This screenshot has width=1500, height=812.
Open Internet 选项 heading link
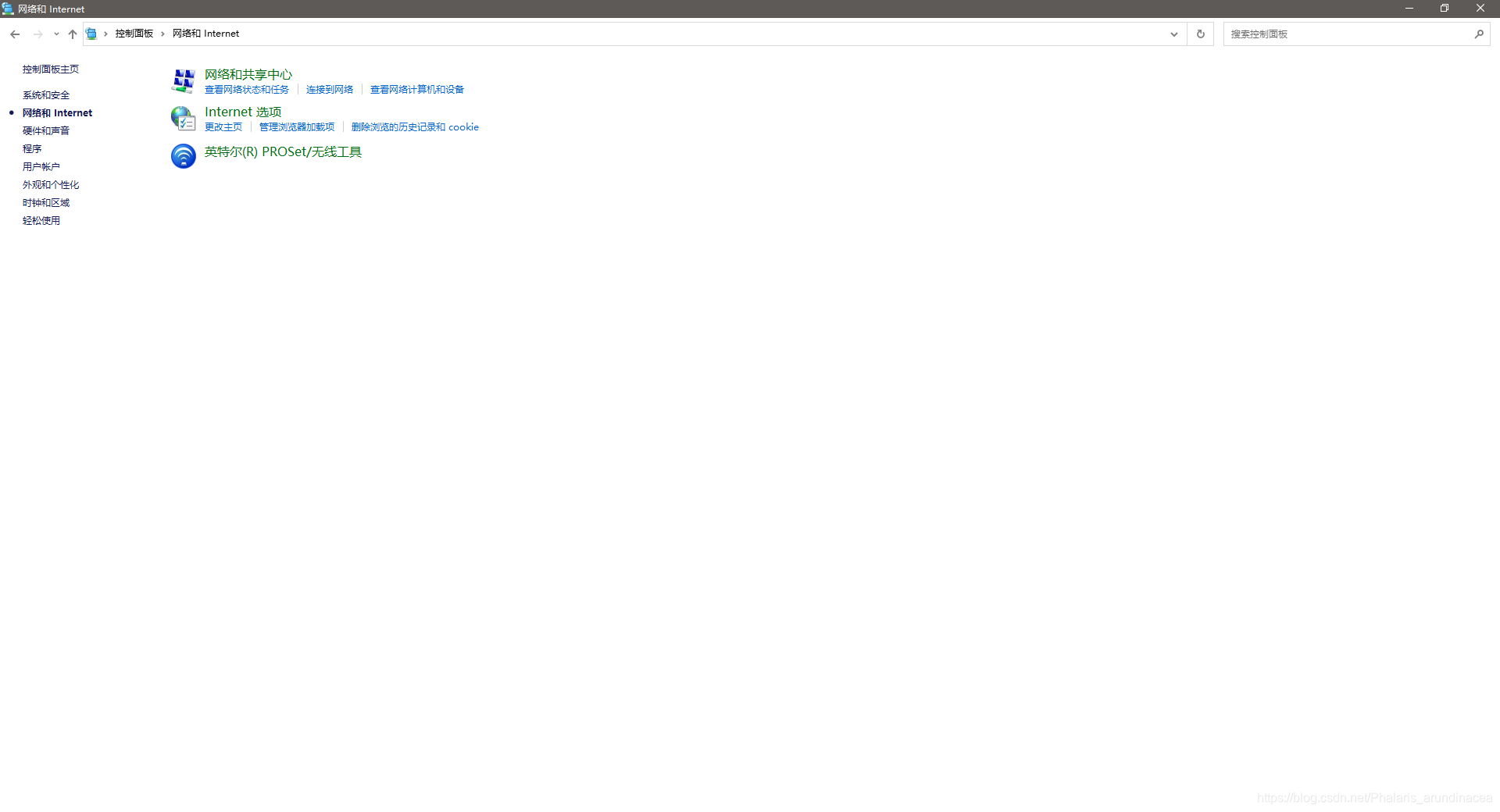tap(243, 112)
